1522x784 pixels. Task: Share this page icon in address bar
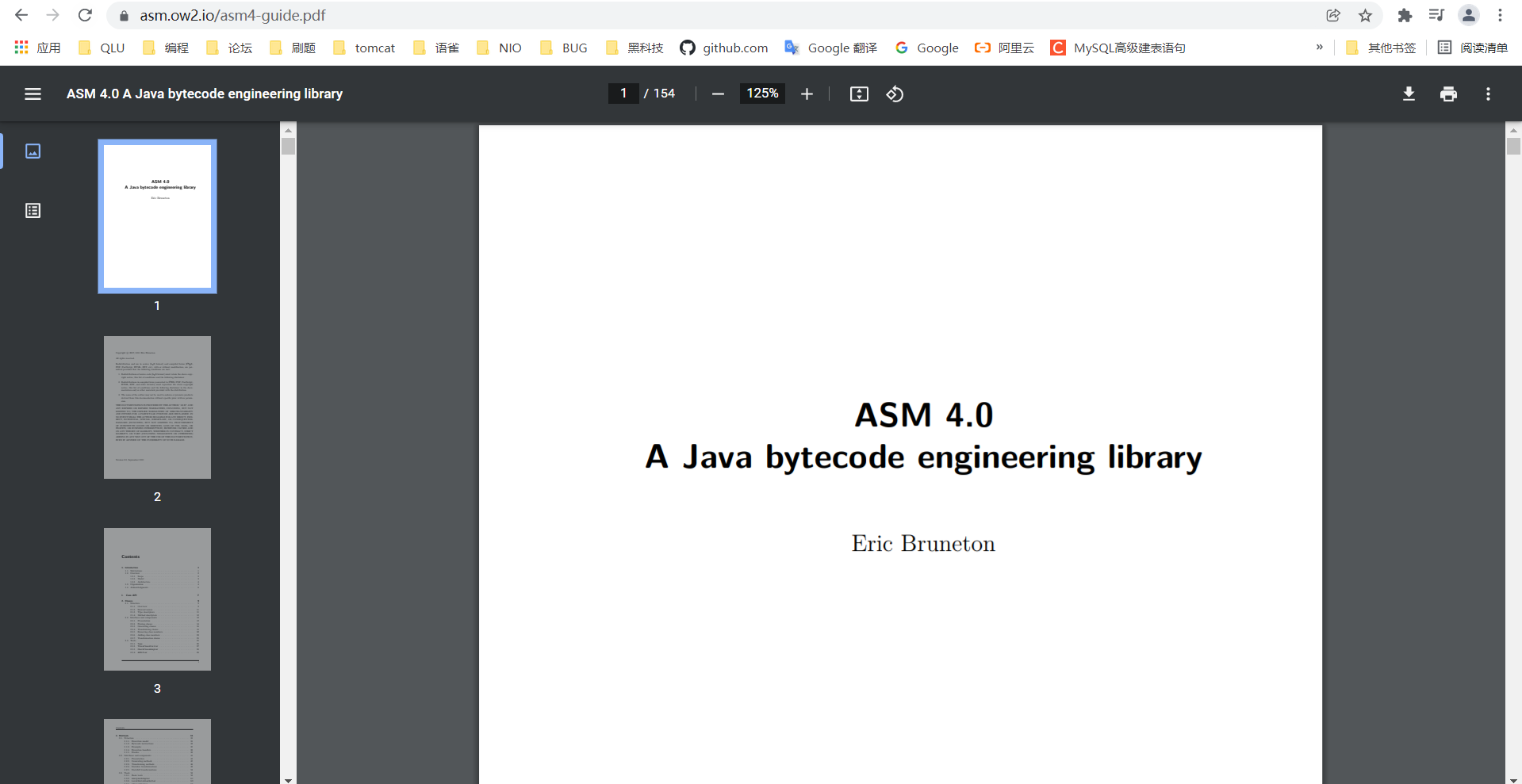tap(1333, 15)
